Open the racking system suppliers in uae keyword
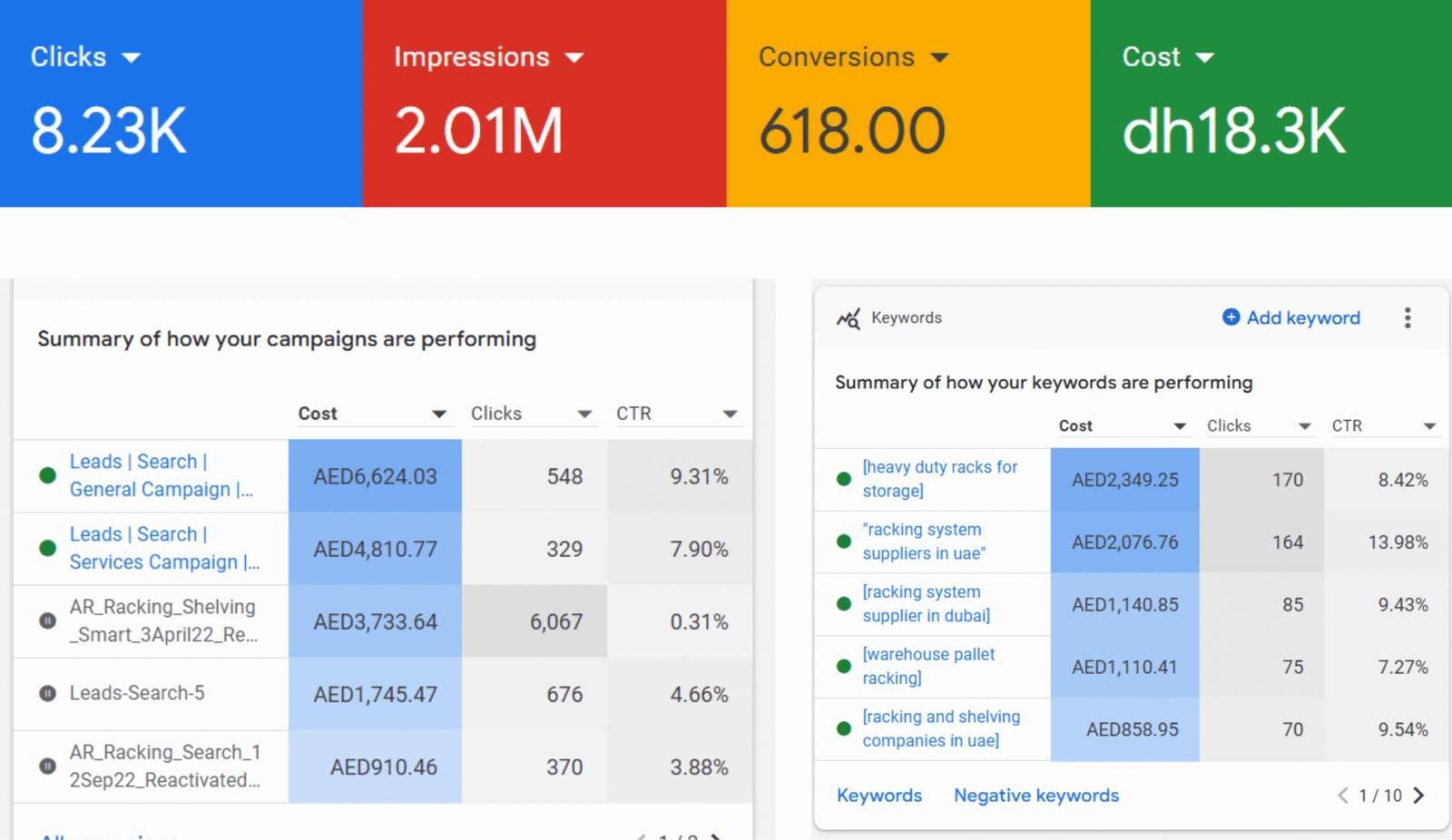 pos(923,542)
